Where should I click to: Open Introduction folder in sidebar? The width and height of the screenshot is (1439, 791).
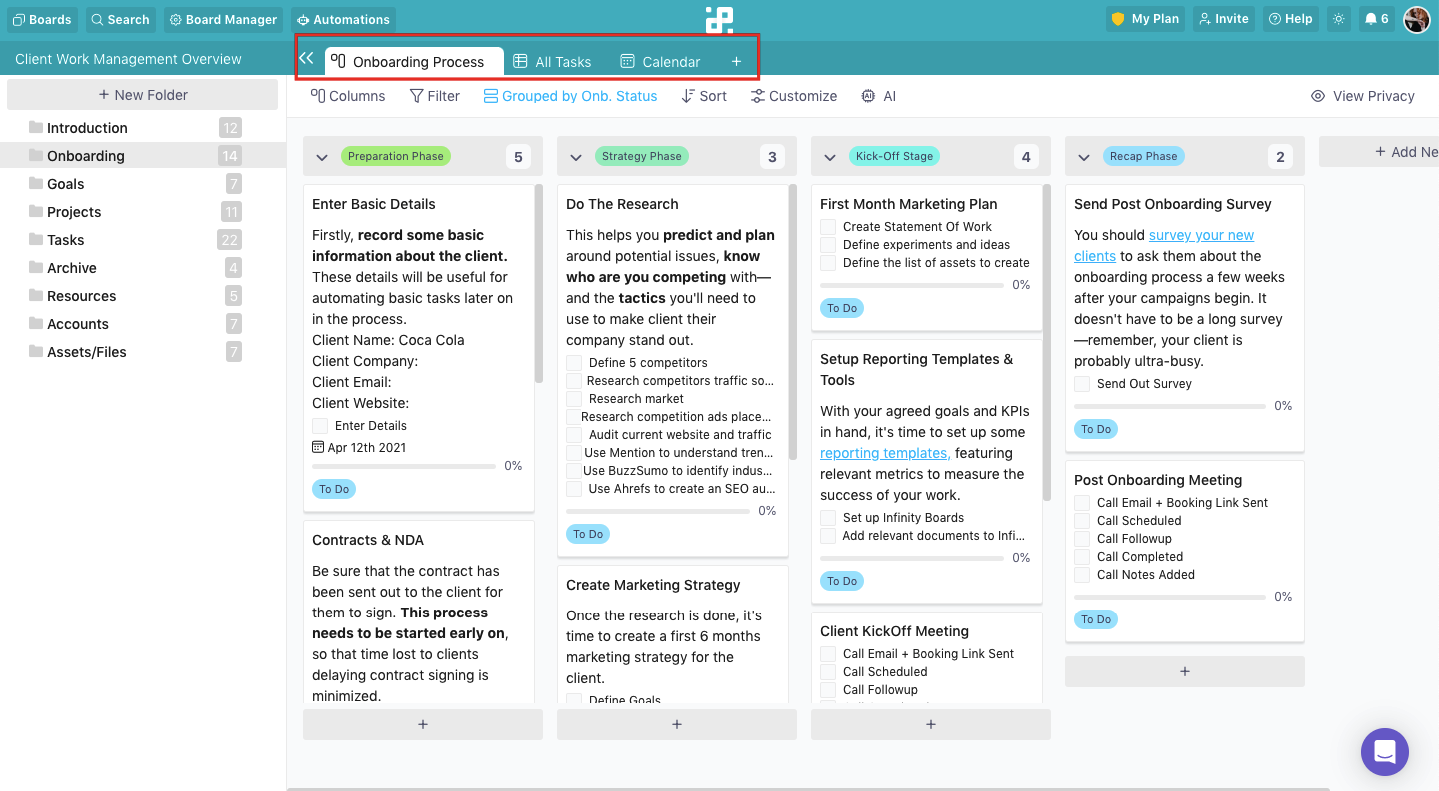point(143,128)
